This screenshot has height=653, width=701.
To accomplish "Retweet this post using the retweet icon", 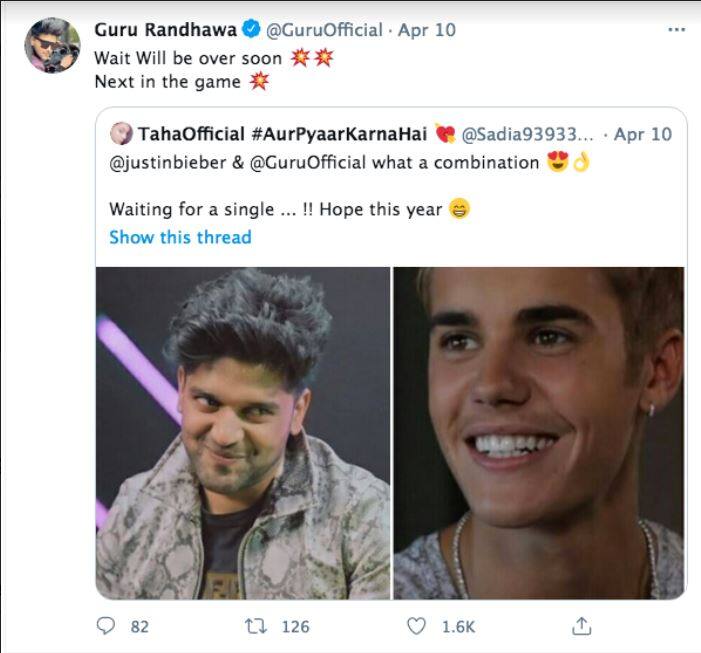I will tap(257, 626).
